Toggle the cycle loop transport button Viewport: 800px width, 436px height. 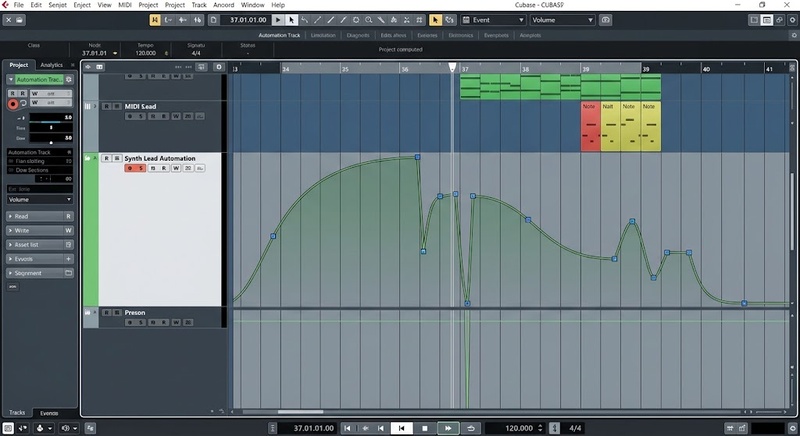470,428
